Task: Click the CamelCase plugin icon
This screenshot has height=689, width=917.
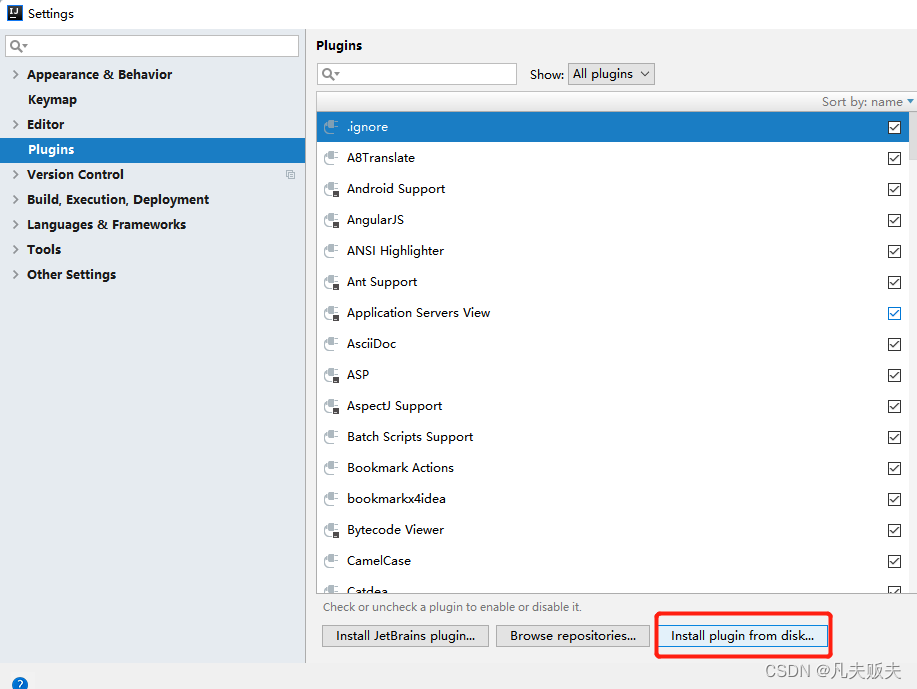Action: tap(332, 561)
